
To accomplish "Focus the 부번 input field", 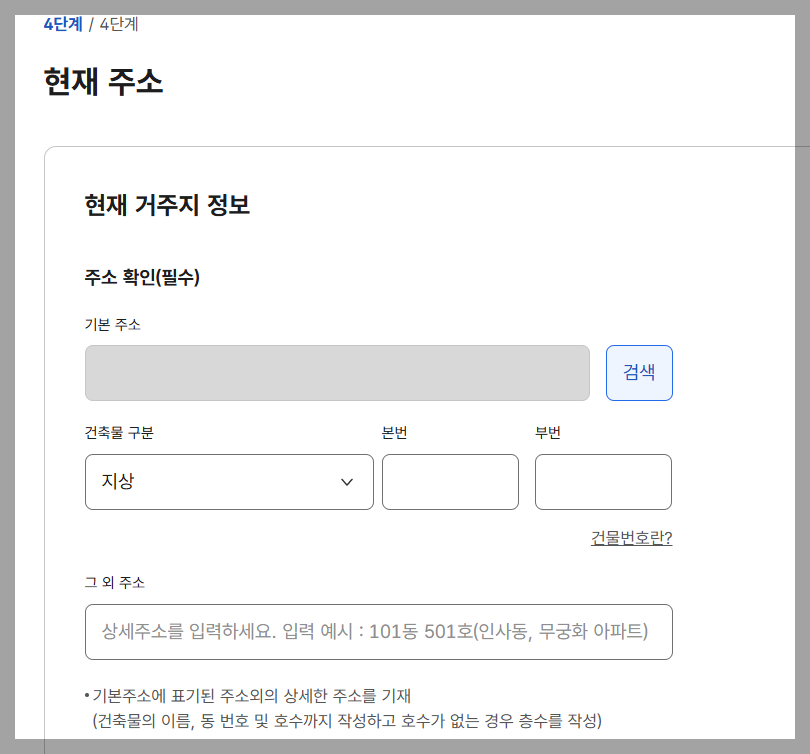I will click(x=603, y=482).
